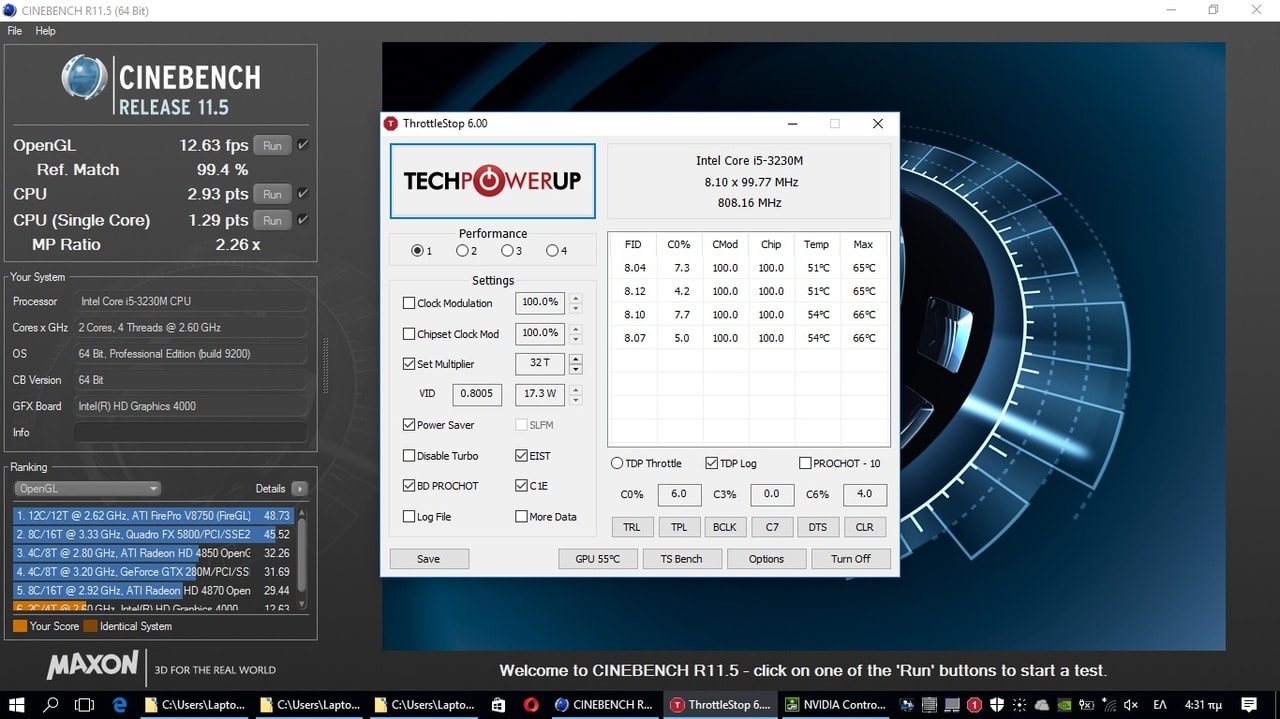Click the CLR button to reset

tap(865, 527)
